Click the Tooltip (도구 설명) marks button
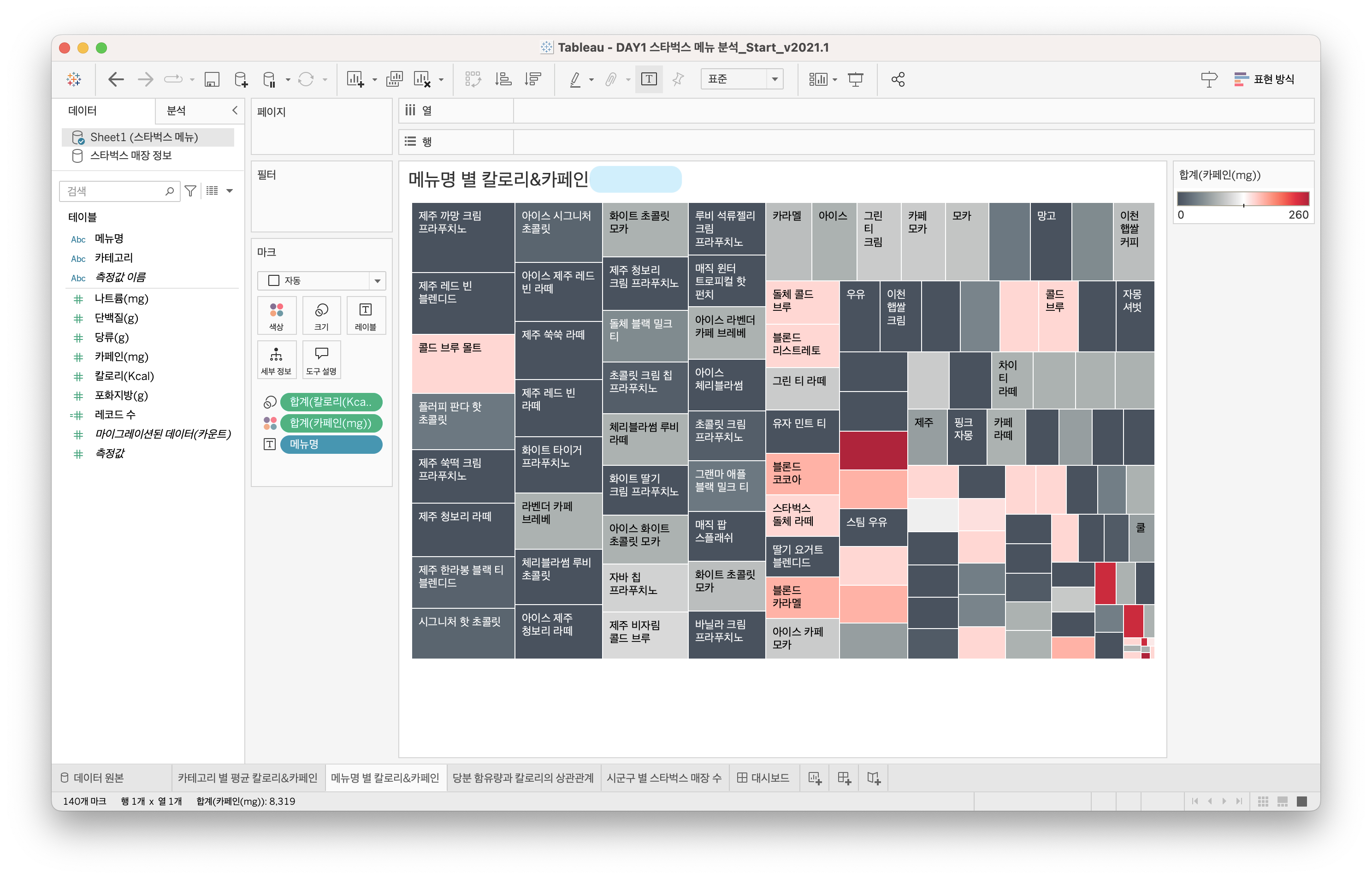The height and width of the screenshot is (879, 1372). 321,360
